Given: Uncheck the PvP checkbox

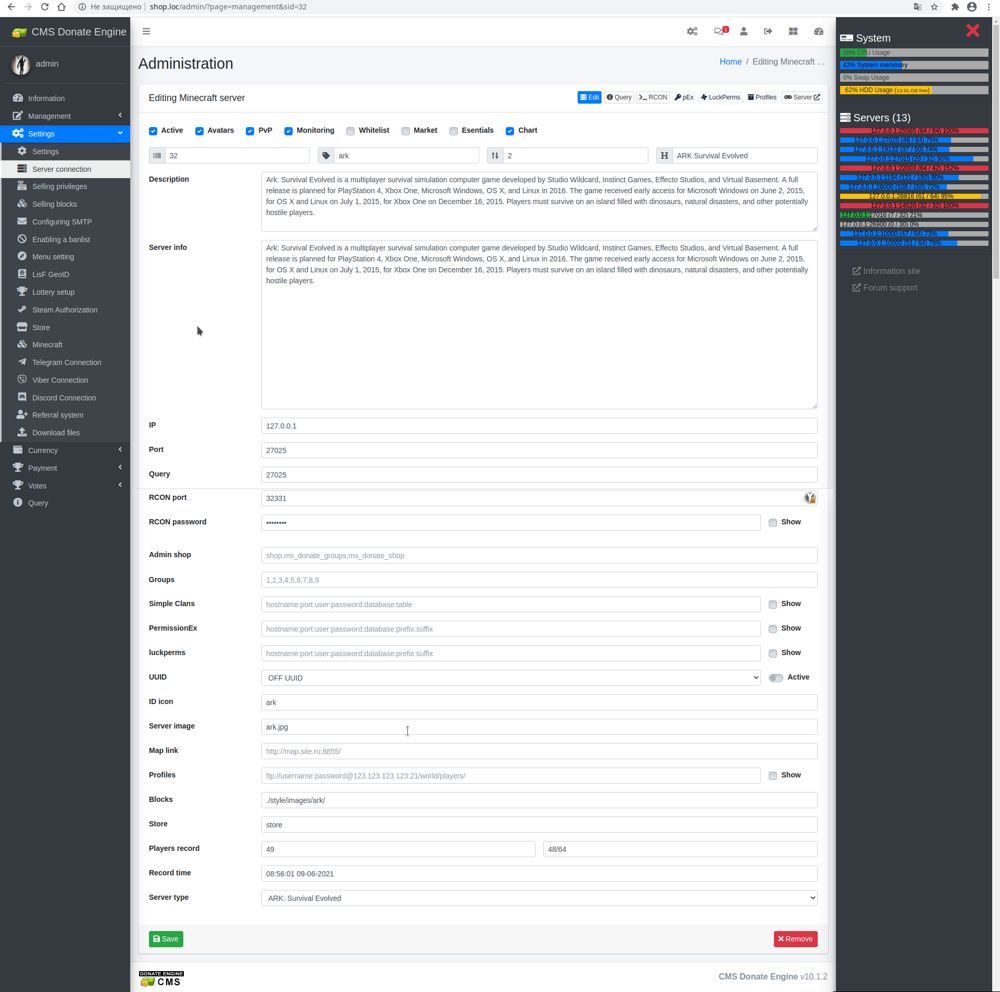Looking at the screenshot, I should point(250,131).
